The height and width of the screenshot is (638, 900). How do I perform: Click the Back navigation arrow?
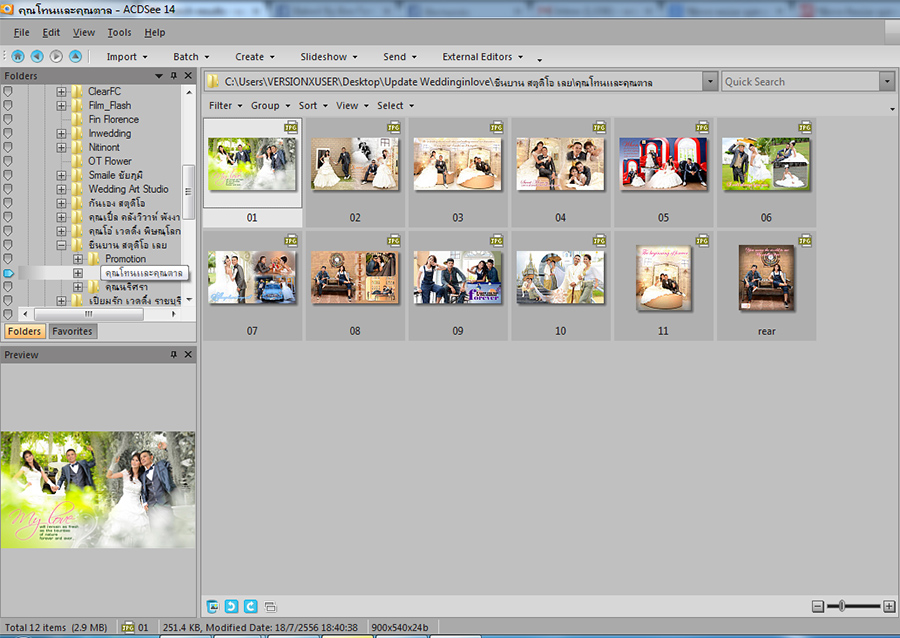click(37, 56)
